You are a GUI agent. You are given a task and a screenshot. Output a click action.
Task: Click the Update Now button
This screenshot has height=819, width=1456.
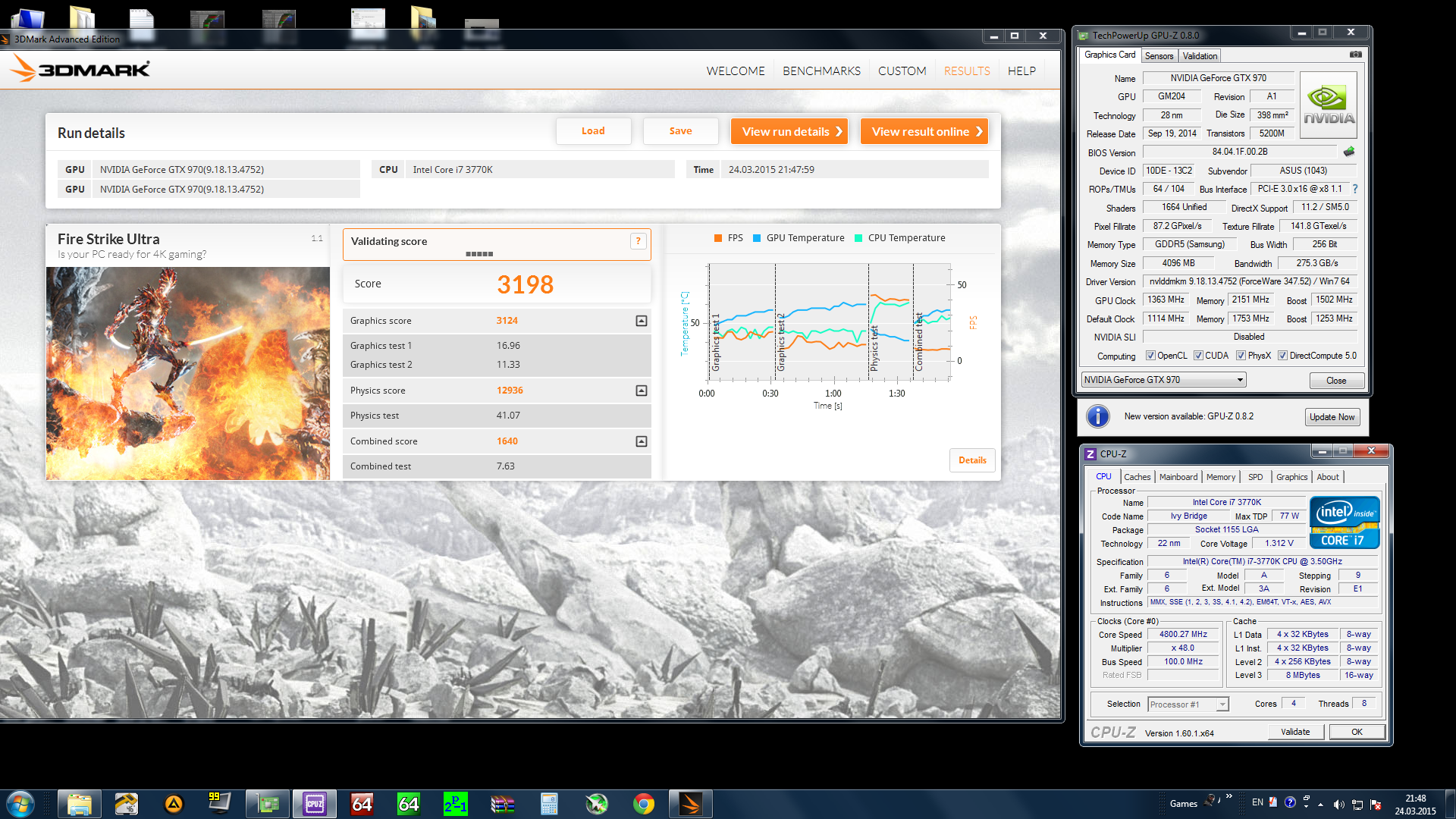(1332, 417)
